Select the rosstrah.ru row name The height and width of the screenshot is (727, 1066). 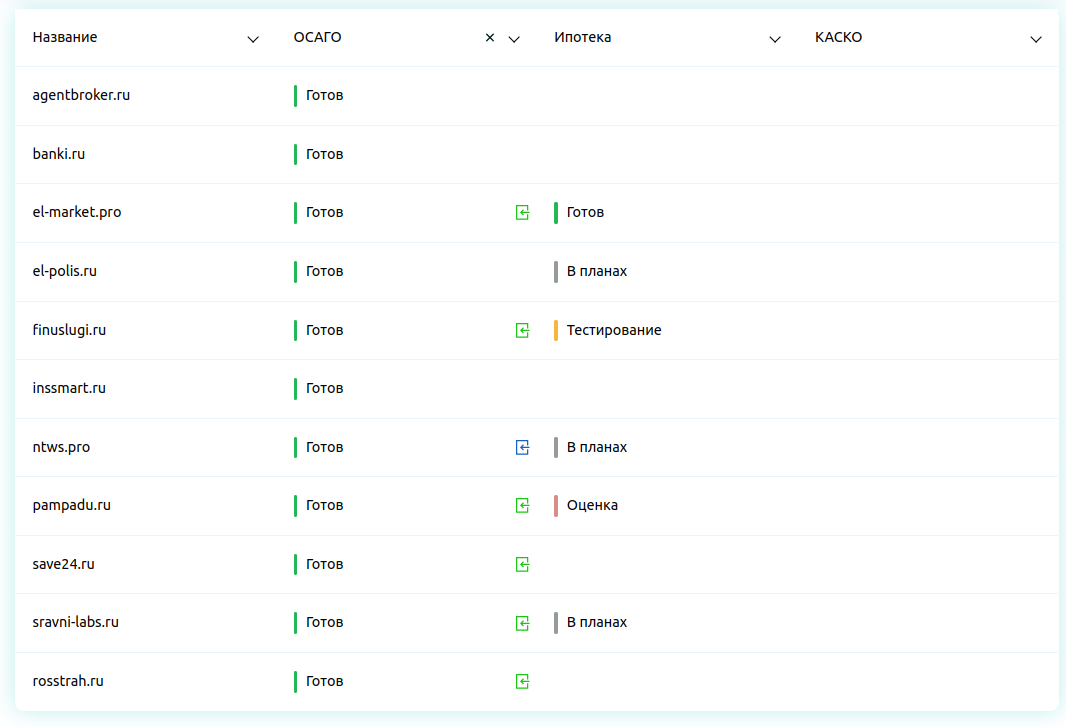click(x=68, y=681)
